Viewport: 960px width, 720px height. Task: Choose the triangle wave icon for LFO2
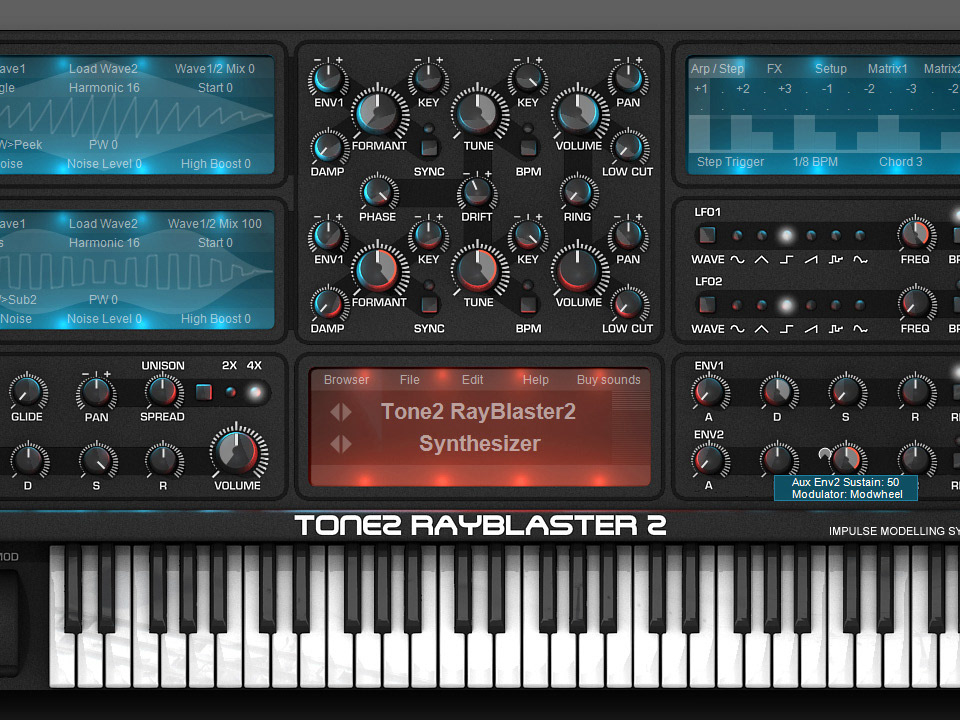click(x=761, y=329)
